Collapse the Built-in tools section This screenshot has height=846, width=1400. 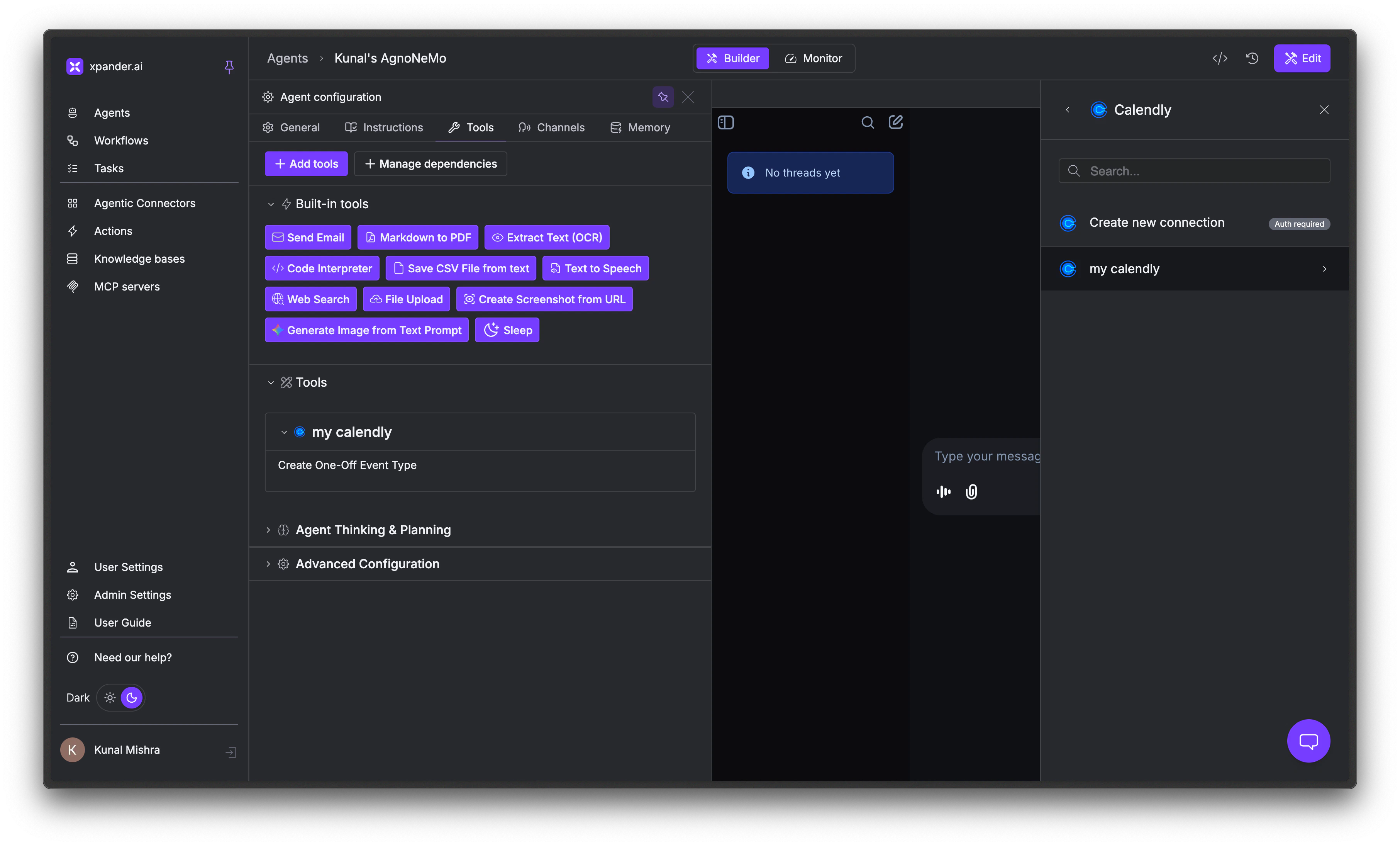click(x=271, y=204)
